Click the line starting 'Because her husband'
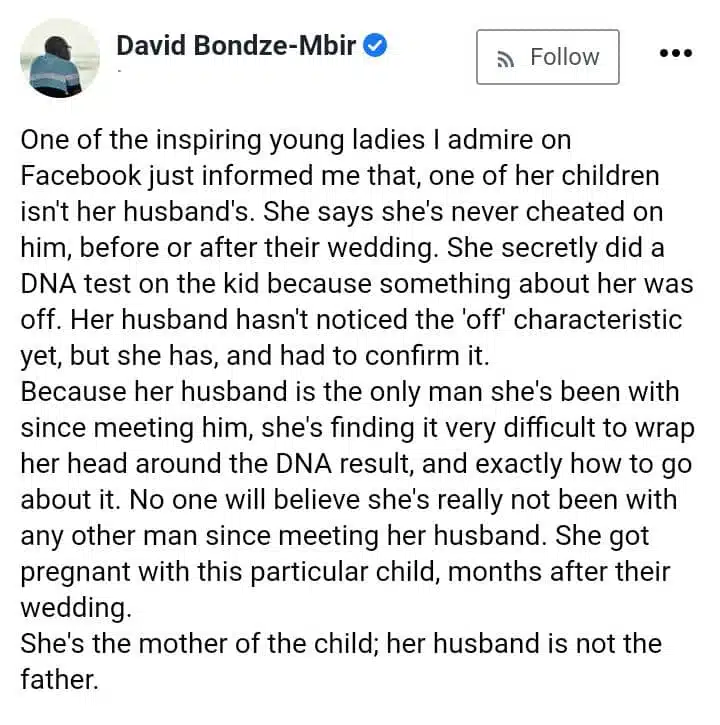Screen dimensions: 720x725 (x=350, y=393)
